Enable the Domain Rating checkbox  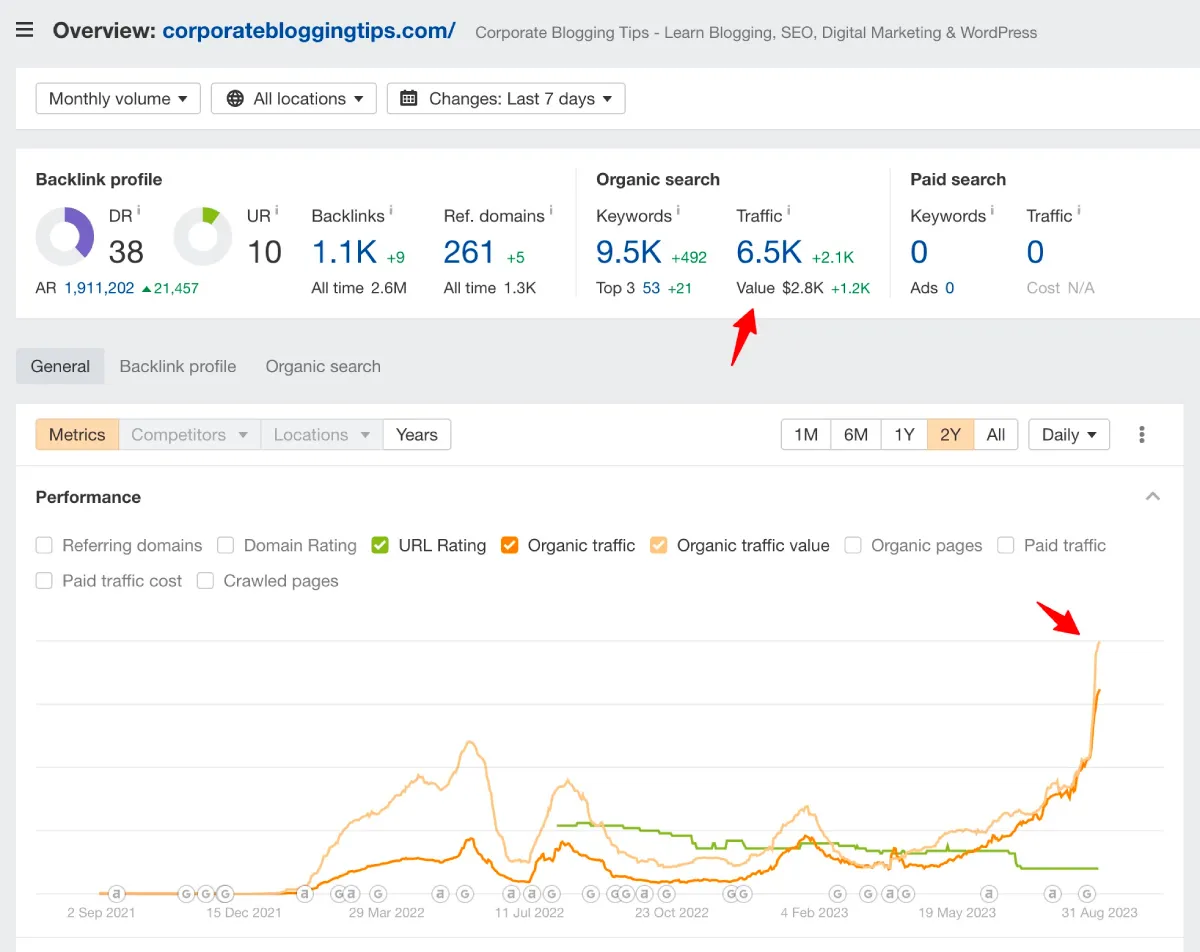point(226,545)
